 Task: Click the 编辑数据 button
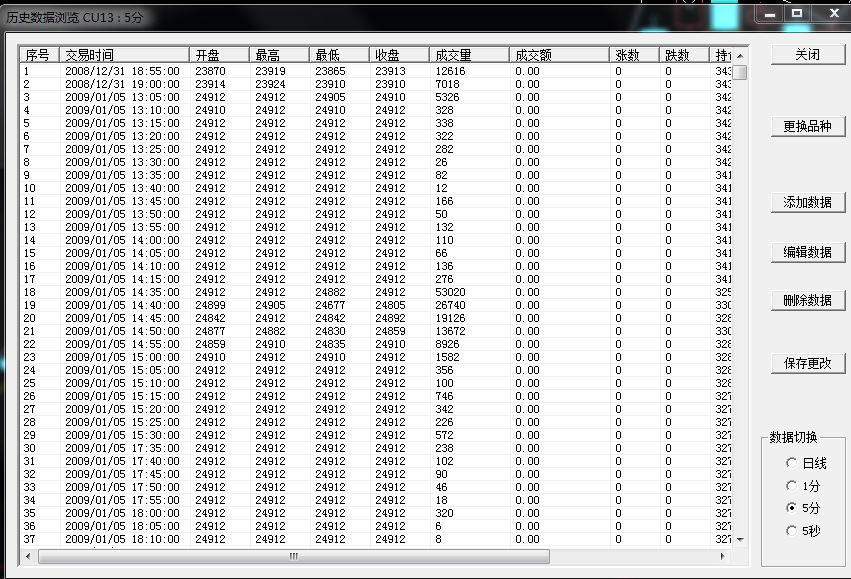coord(807,252)
